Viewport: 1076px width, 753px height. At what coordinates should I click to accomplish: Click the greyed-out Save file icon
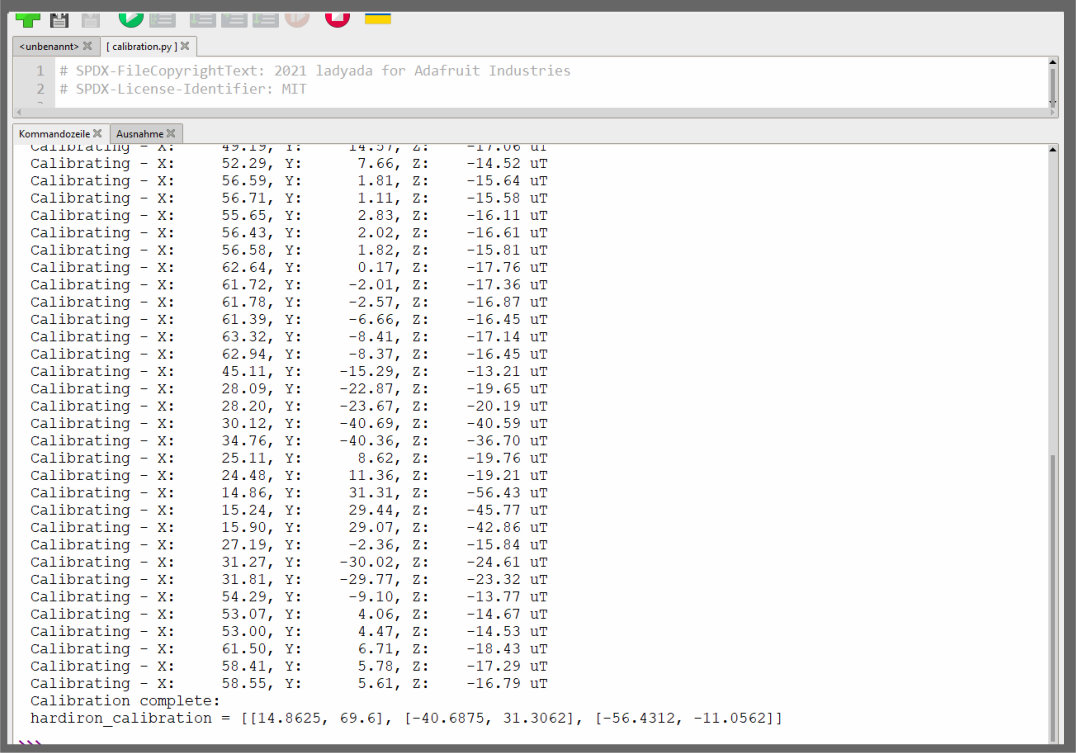(x=90, y=18)
